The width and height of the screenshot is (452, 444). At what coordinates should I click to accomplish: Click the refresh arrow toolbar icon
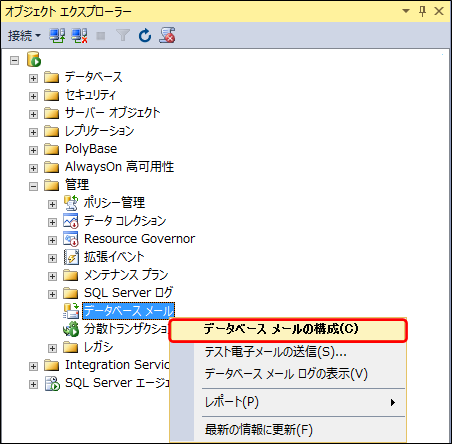145,35
